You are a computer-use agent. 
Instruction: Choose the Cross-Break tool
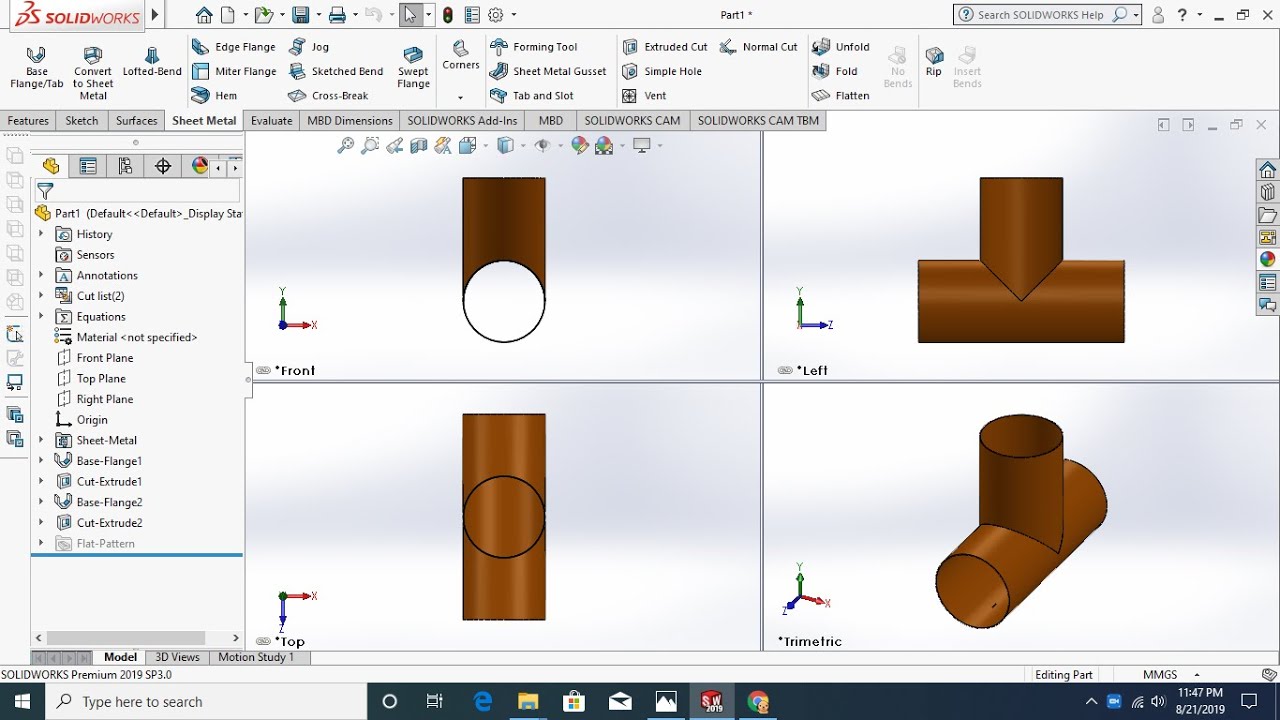pos(328,96)
